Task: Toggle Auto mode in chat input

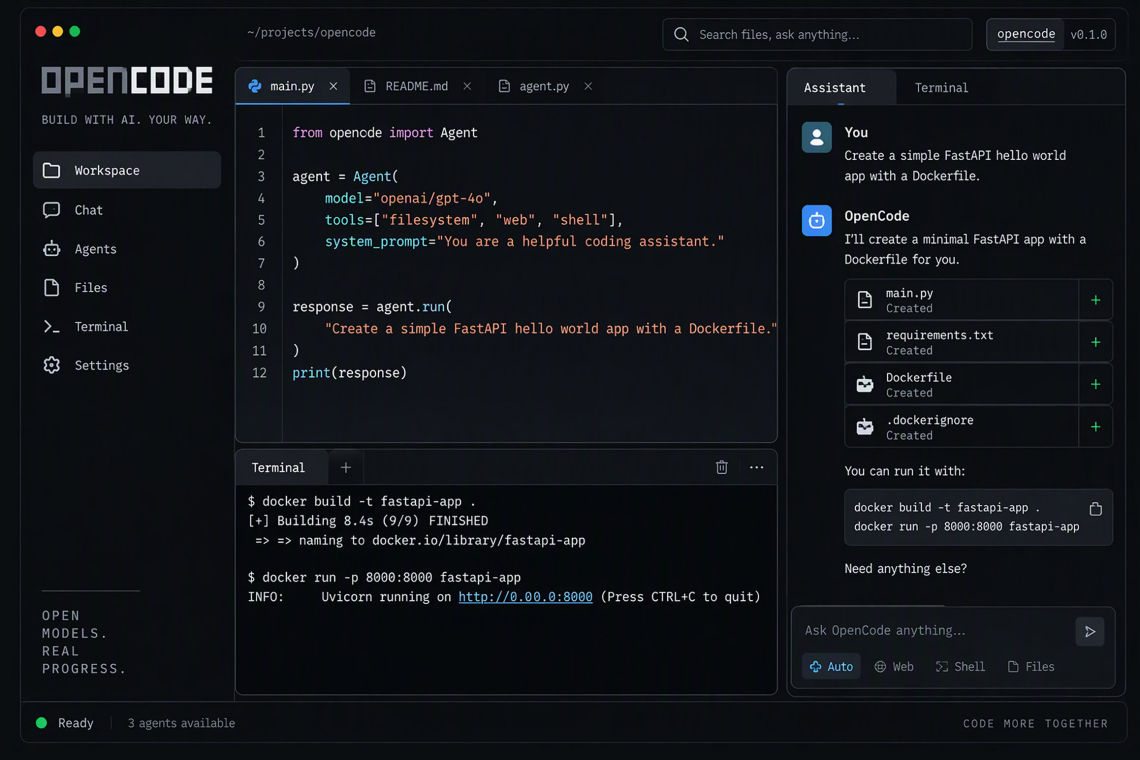Action: [831, 666]
